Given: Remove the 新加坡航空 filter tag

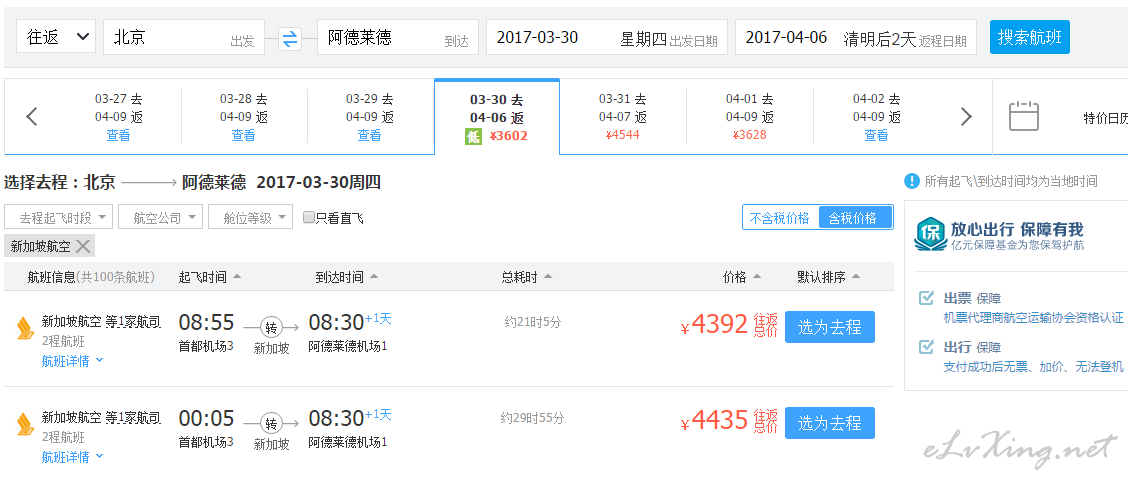Looking at the screenshot, I should [x=83, y=246].
